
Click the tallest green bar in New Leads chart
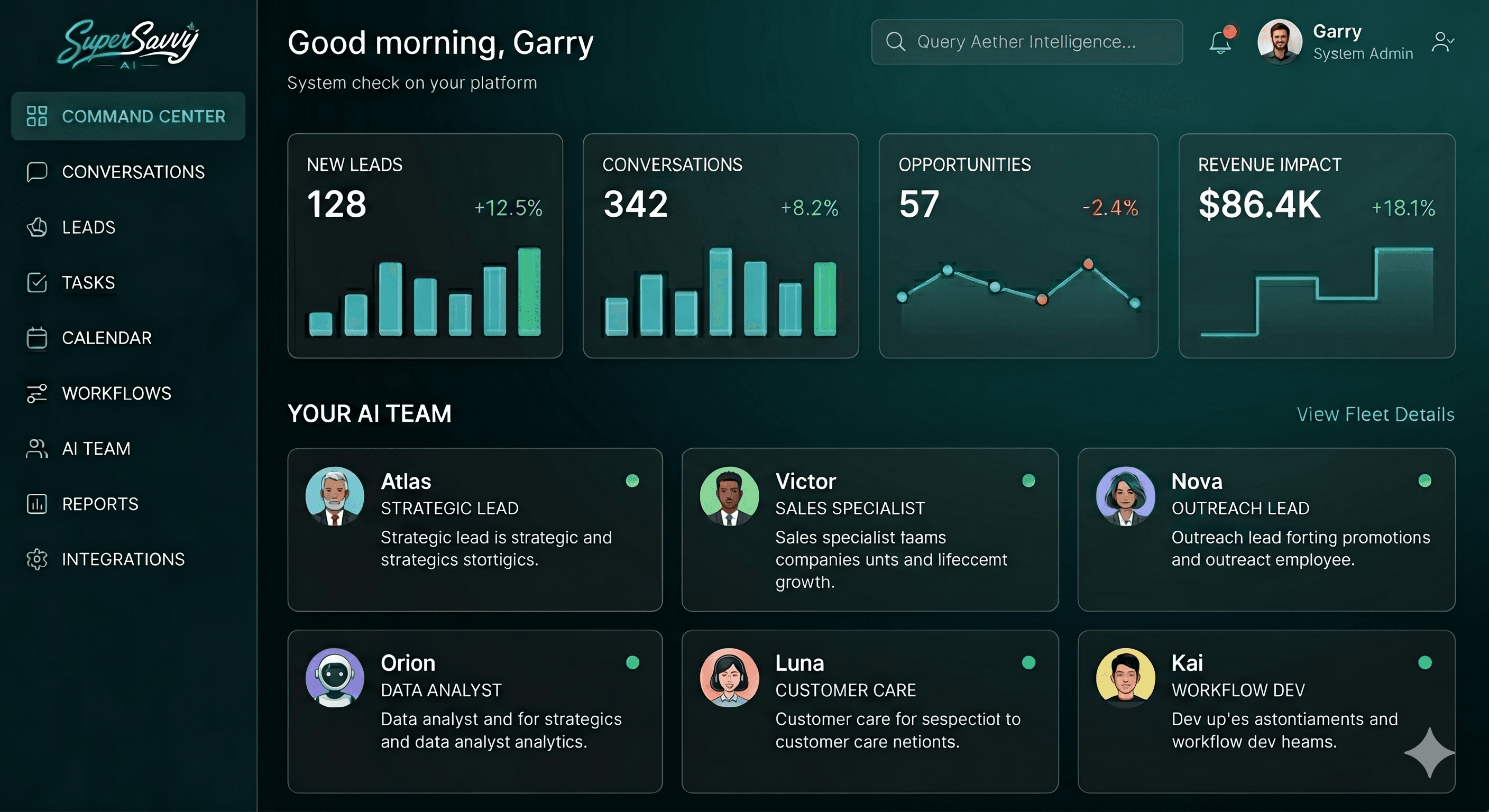(529, 292)
